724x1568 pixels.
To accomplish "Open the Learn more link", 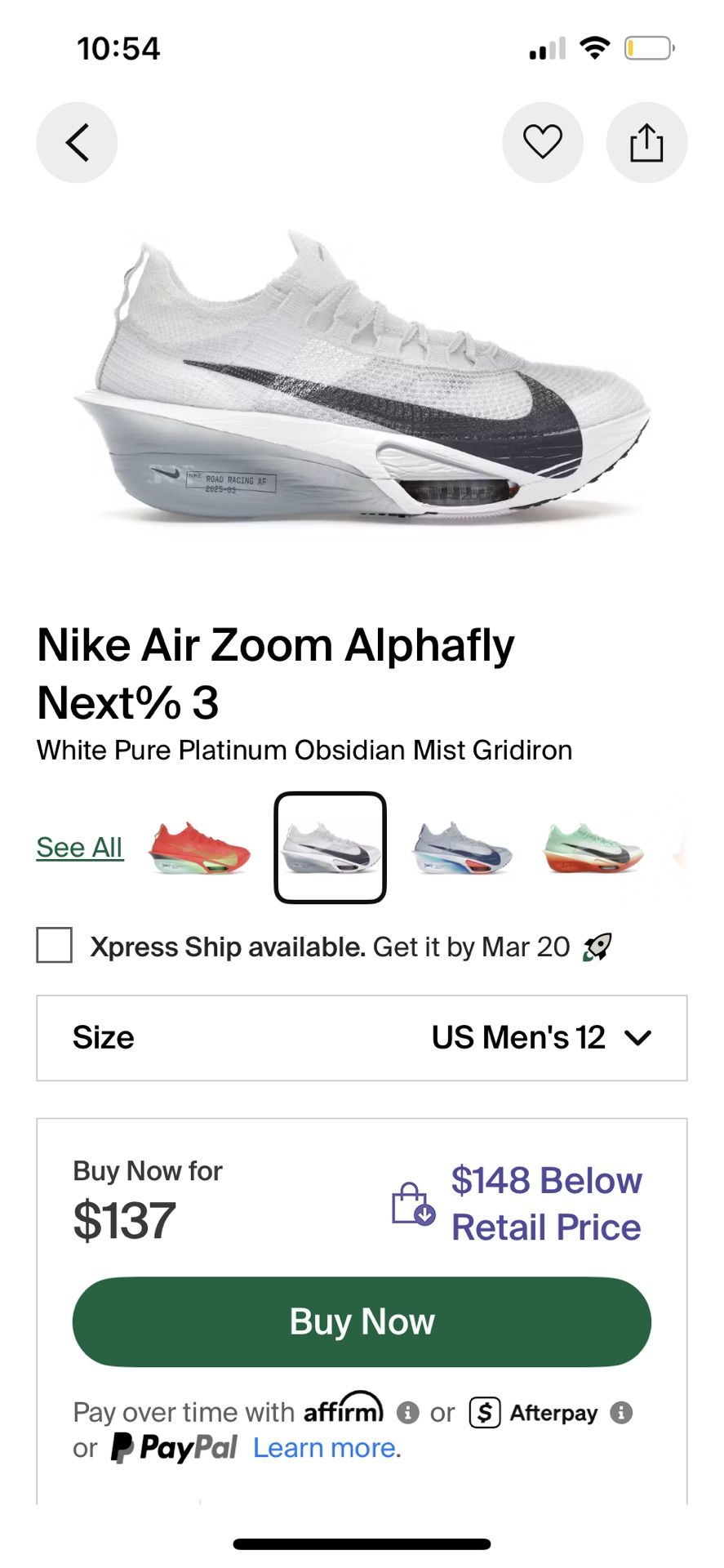I will point(326,1448).
